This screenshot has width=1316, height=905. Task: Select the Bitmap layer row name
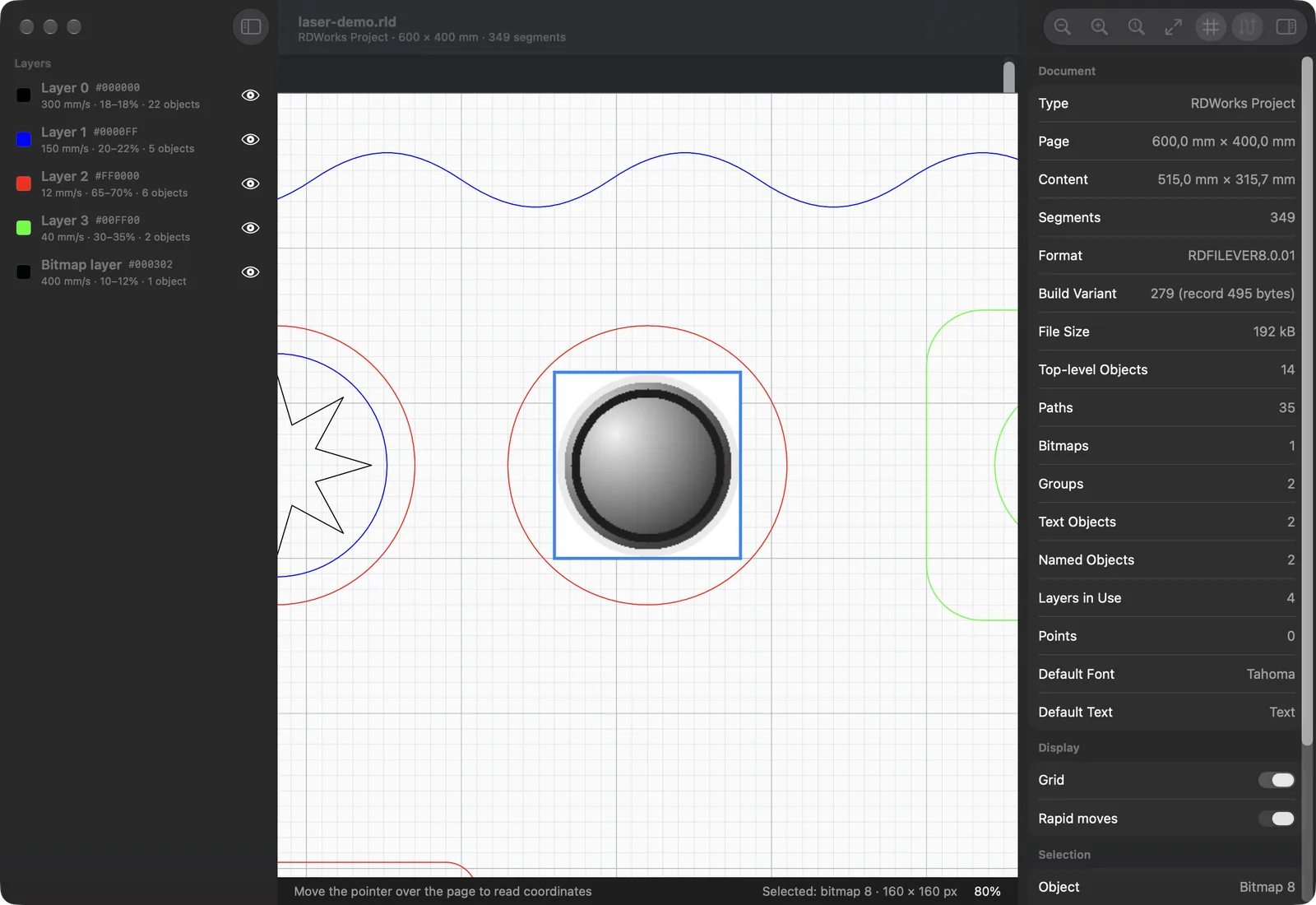pyautogui.click(x=81, y=265)
